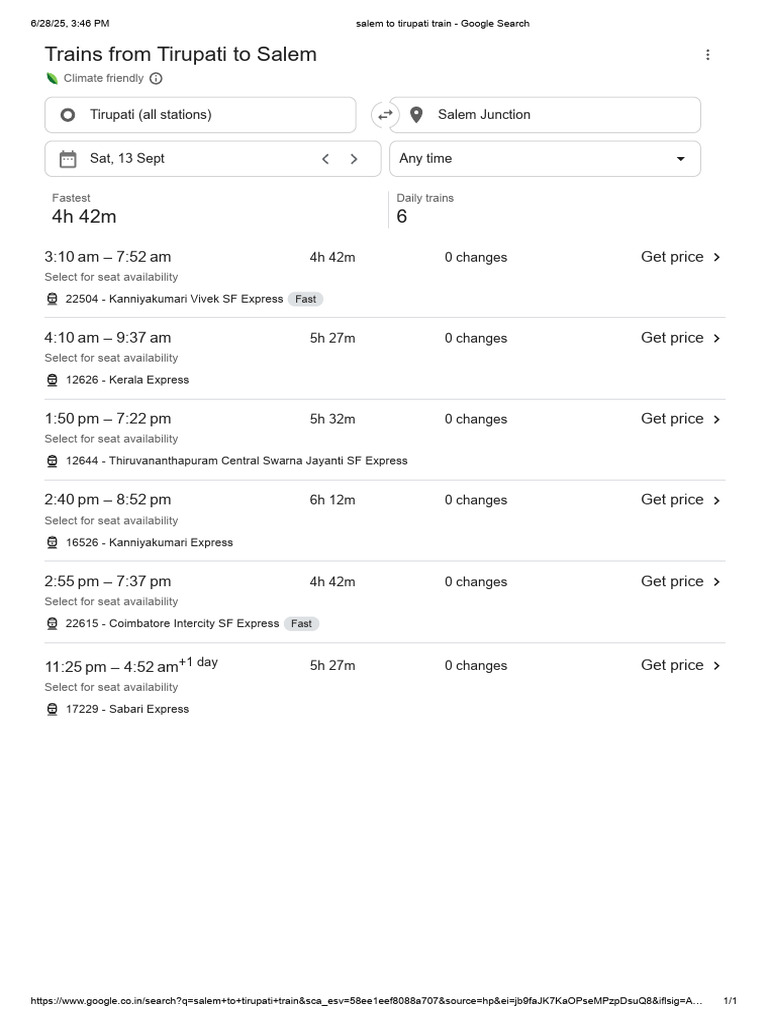Click the Salem Junction location pin icon
768x1024 pixels.
pos(416,115)
